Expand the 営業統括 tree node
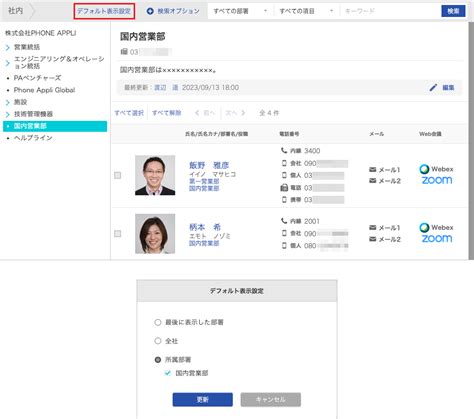Viewport: 474px width, 419px height. pos(8,48)
